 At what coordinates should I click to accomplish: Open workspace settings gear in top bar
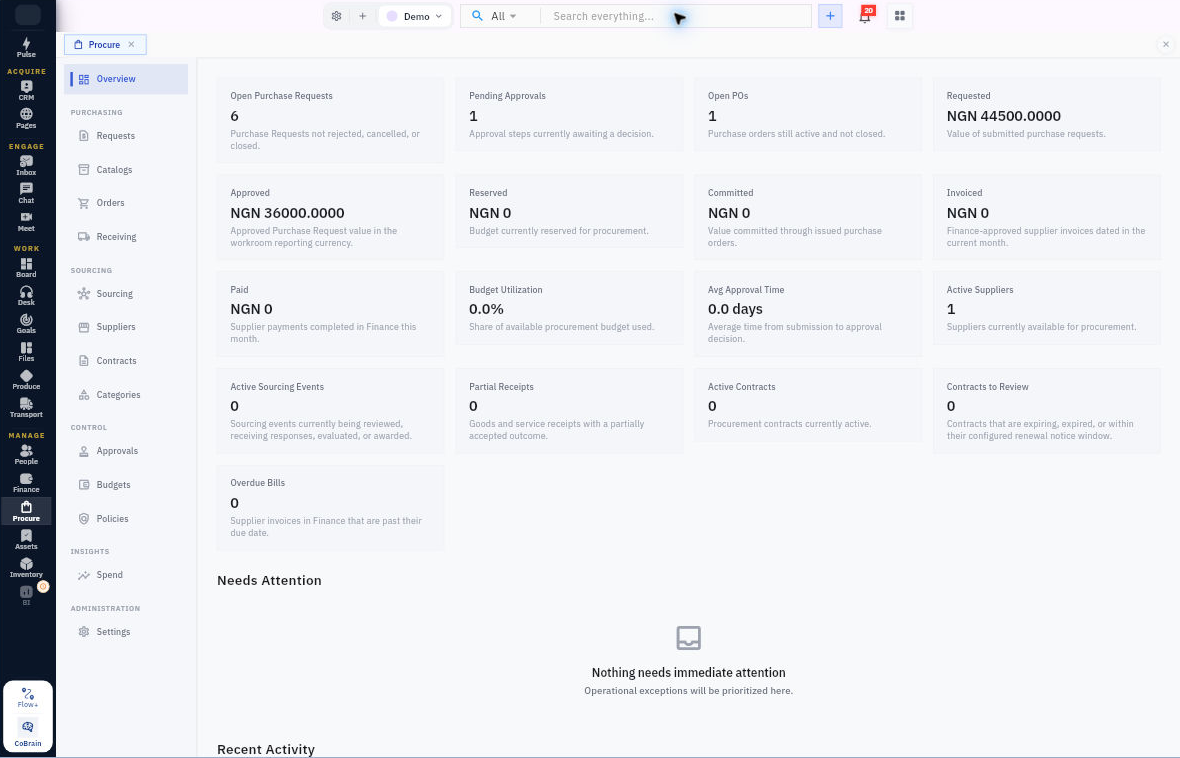click(336, 16)
